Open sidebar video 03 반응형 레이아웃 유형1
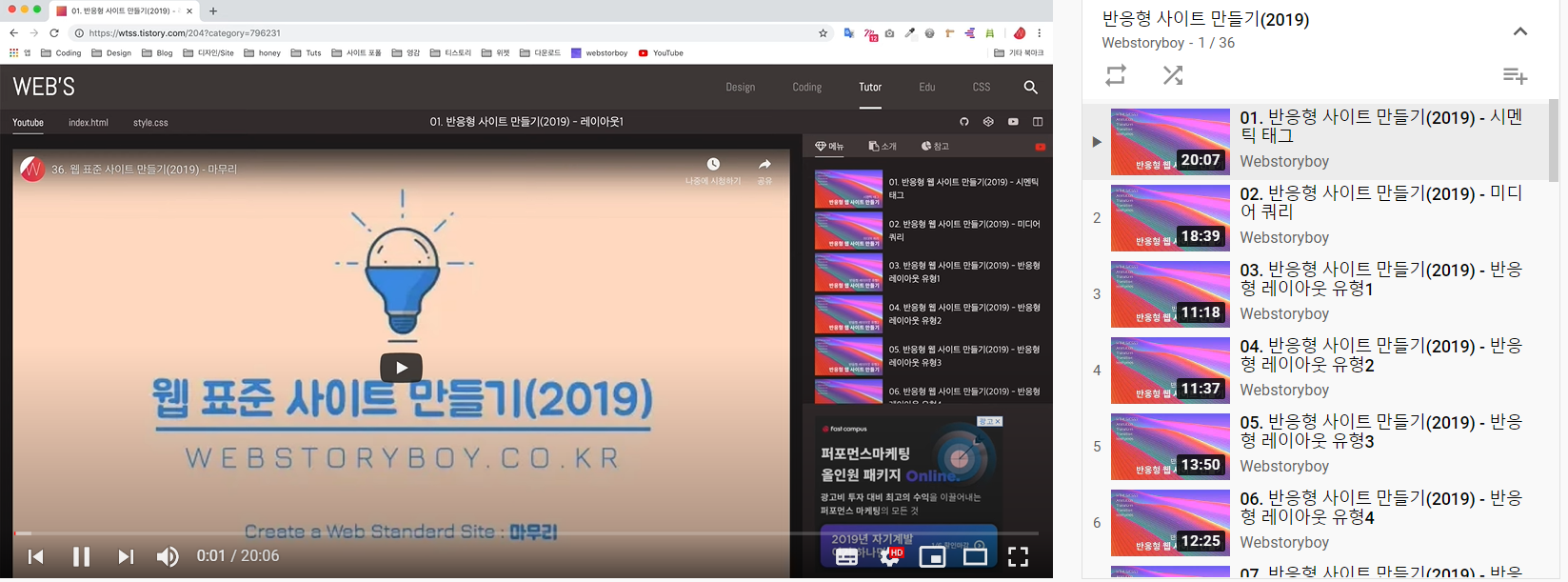The width and height of the screenshot is (1568, 582). tap(928, 272)
